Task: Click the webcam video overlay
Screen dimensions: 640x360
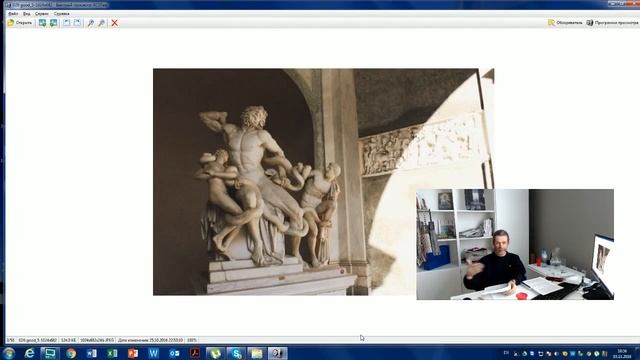Action: [515, 244]
